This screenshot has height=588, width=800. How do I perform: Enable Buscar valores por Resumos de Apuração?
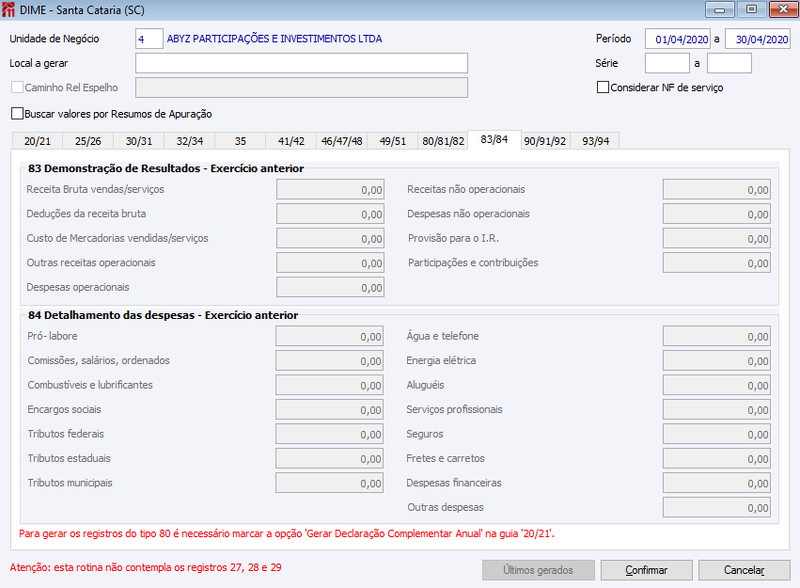pyautogui.click(x=17, y=114)
